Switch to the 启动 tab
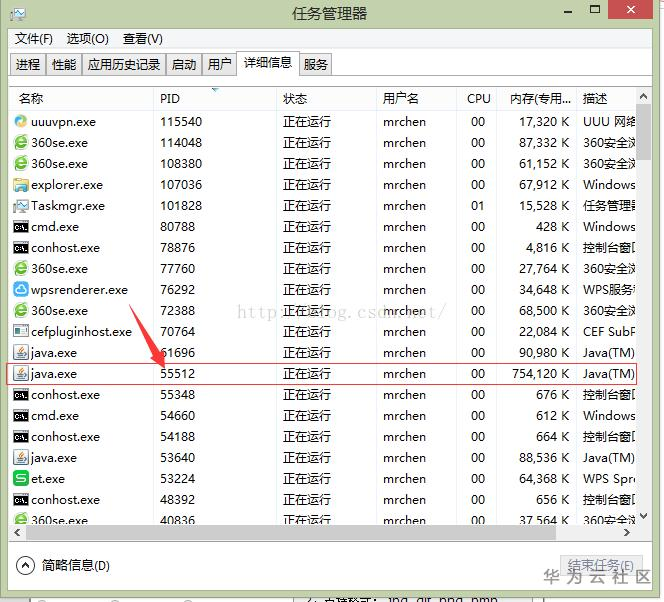 [x=184, y=64]
